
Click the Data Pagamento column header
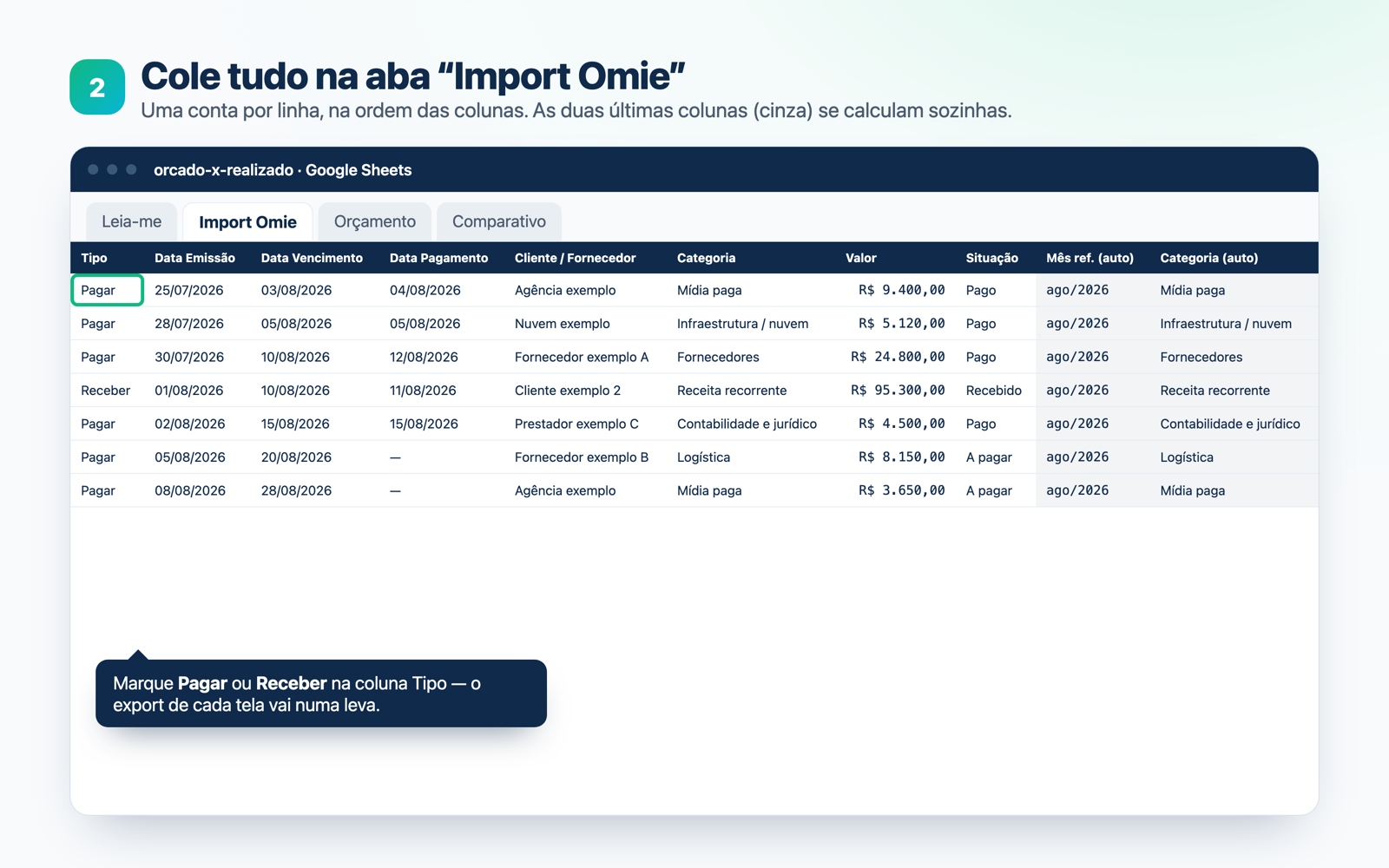tap(438, 258)
